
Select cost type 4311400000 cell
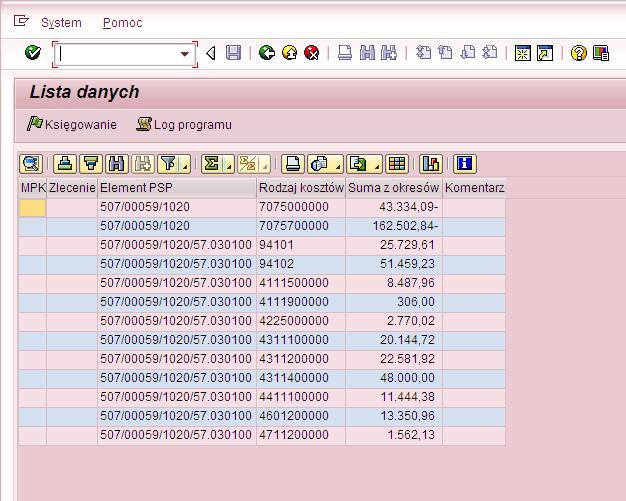(x=301, y=378)
